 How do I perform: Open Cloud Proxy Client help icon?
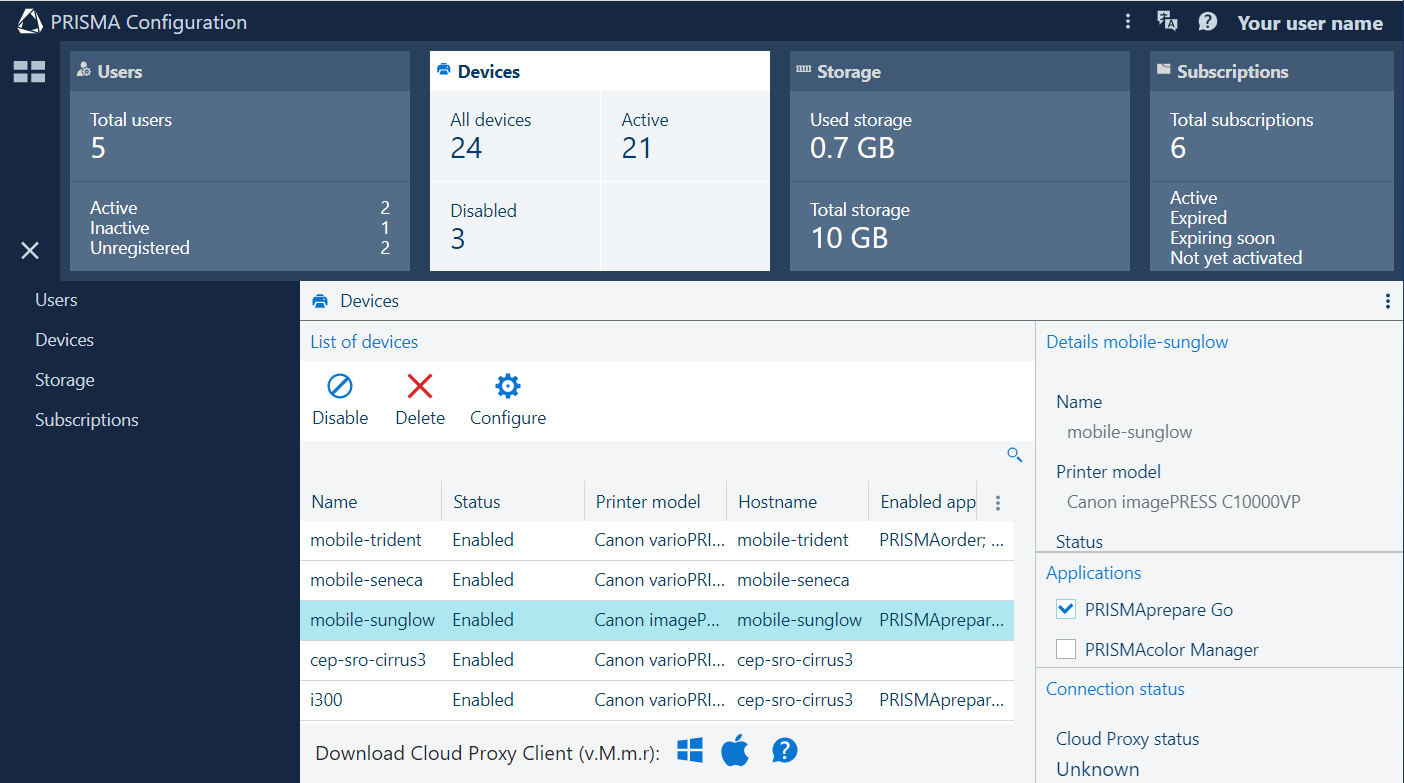click(785, 750)
